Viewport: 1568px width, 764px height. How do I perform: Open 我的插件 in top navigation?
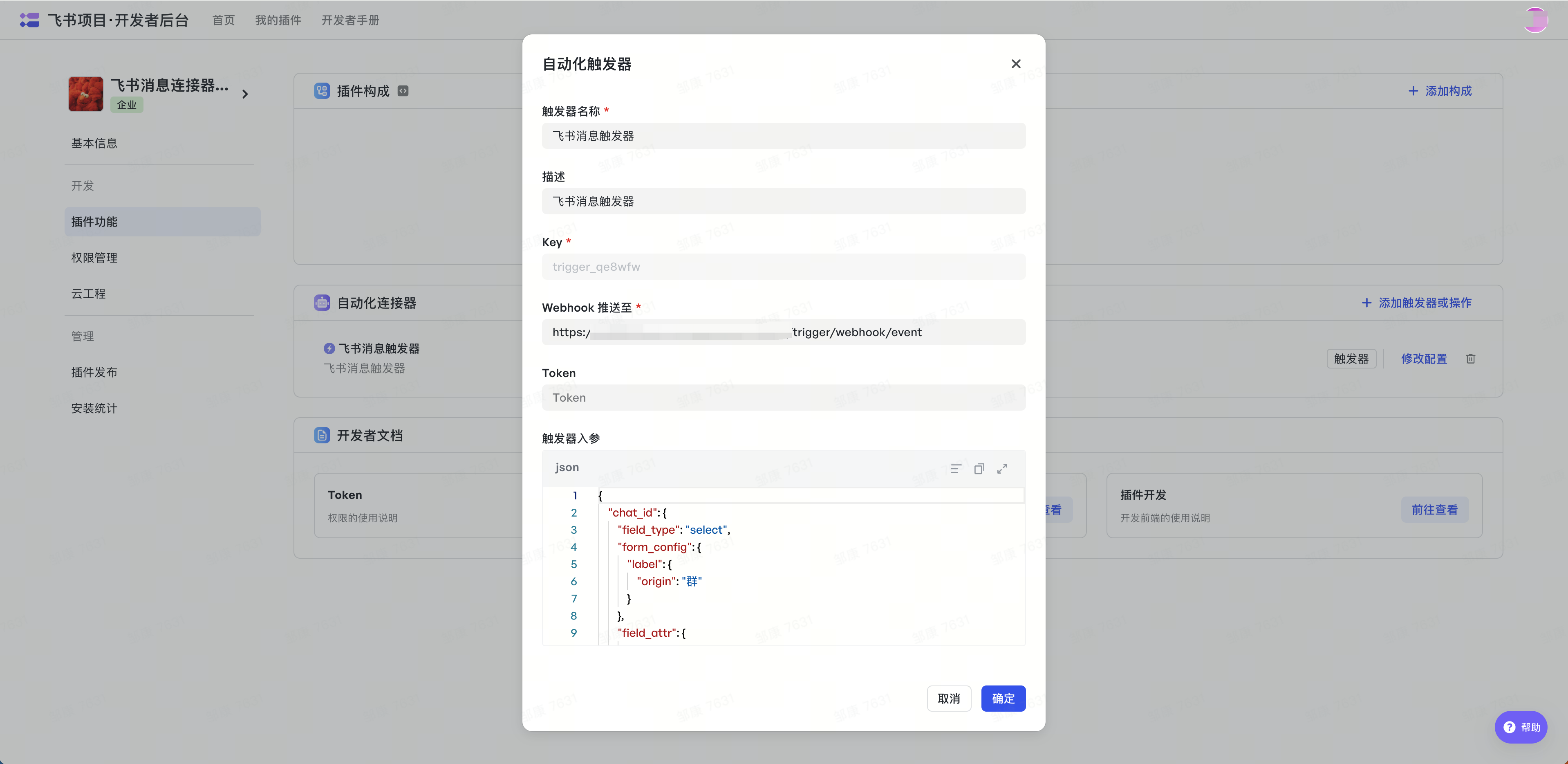pyautogui.click(x=278, y=20)
